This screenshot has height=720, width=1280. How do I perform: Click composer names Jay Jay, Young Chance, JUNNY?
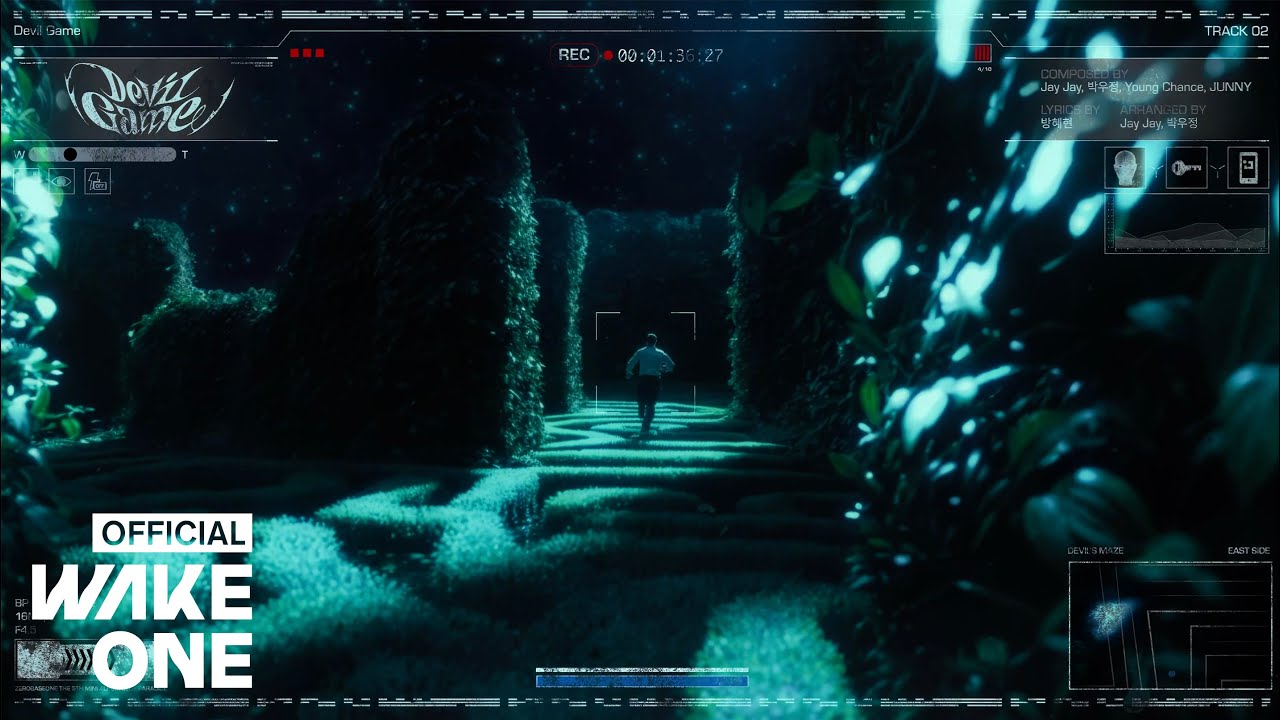(x=1146, y=88)
